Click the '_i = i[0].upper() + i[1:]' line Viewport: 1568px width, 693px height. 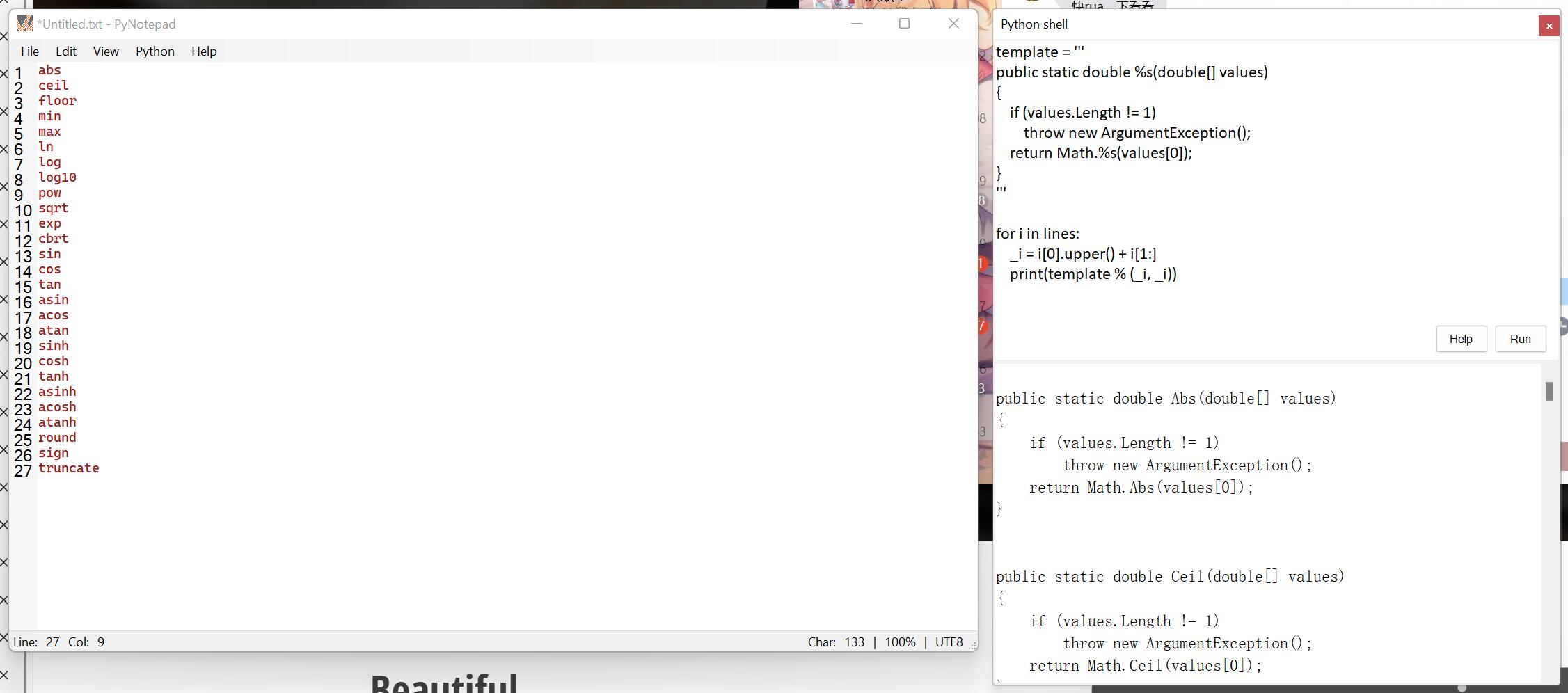pyautogui.click(x=1083, y=254)
